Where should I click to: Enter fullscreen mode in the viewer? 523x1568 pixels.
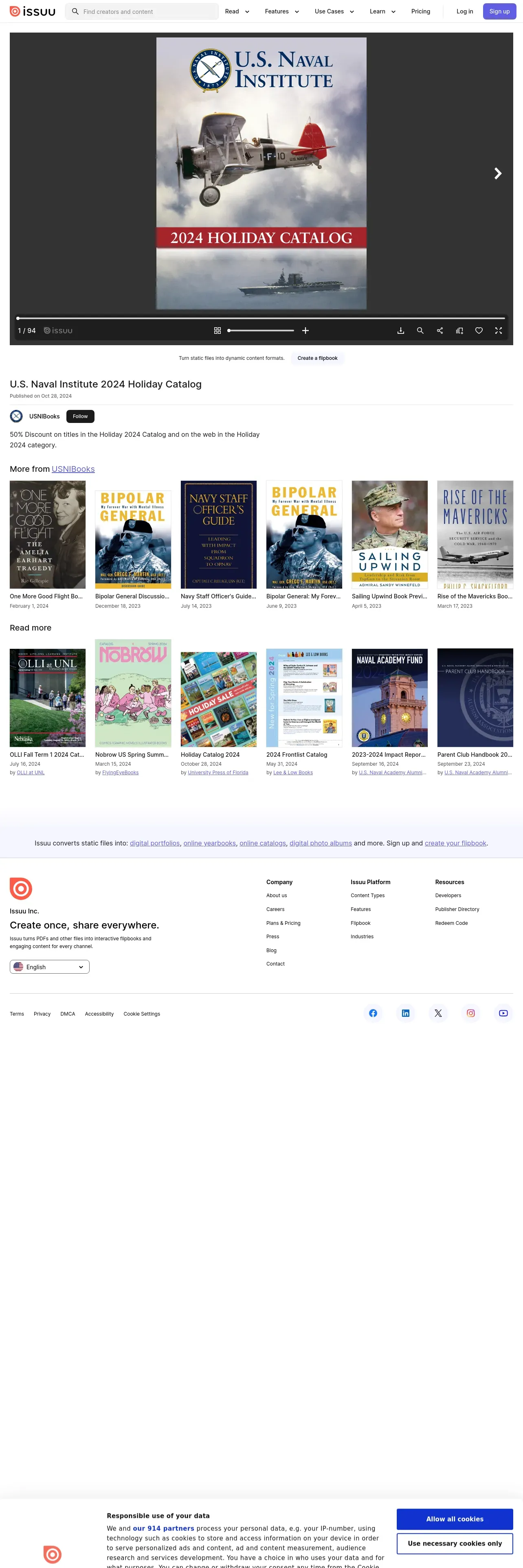(x=499, y=331)
